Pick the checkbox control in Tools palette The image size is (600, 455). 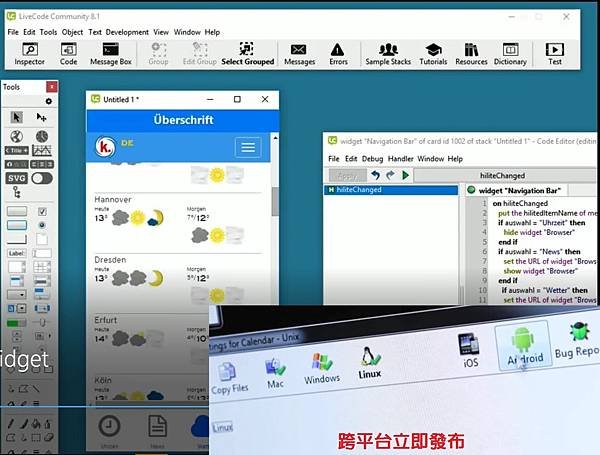(42, 211)
